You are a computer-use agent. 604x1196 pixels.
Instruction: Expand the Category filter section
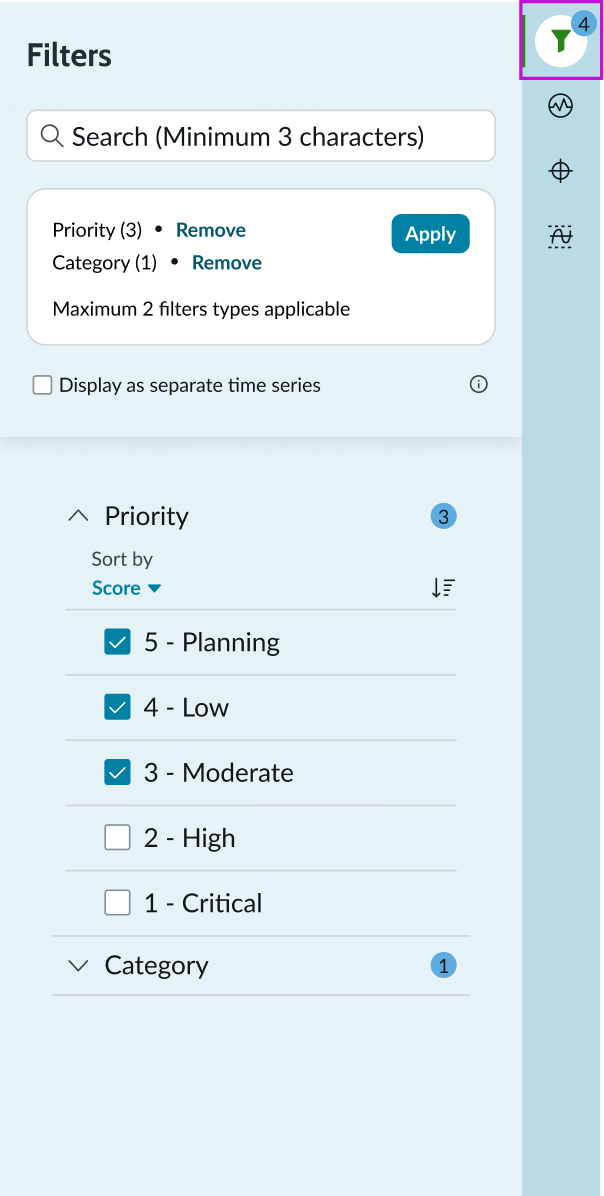78,965
